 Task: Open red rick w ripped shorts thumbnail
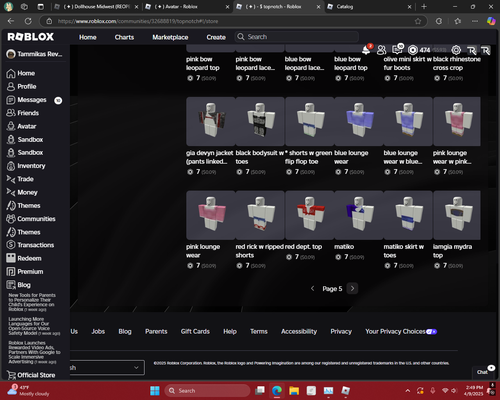[x=260, y=215]
